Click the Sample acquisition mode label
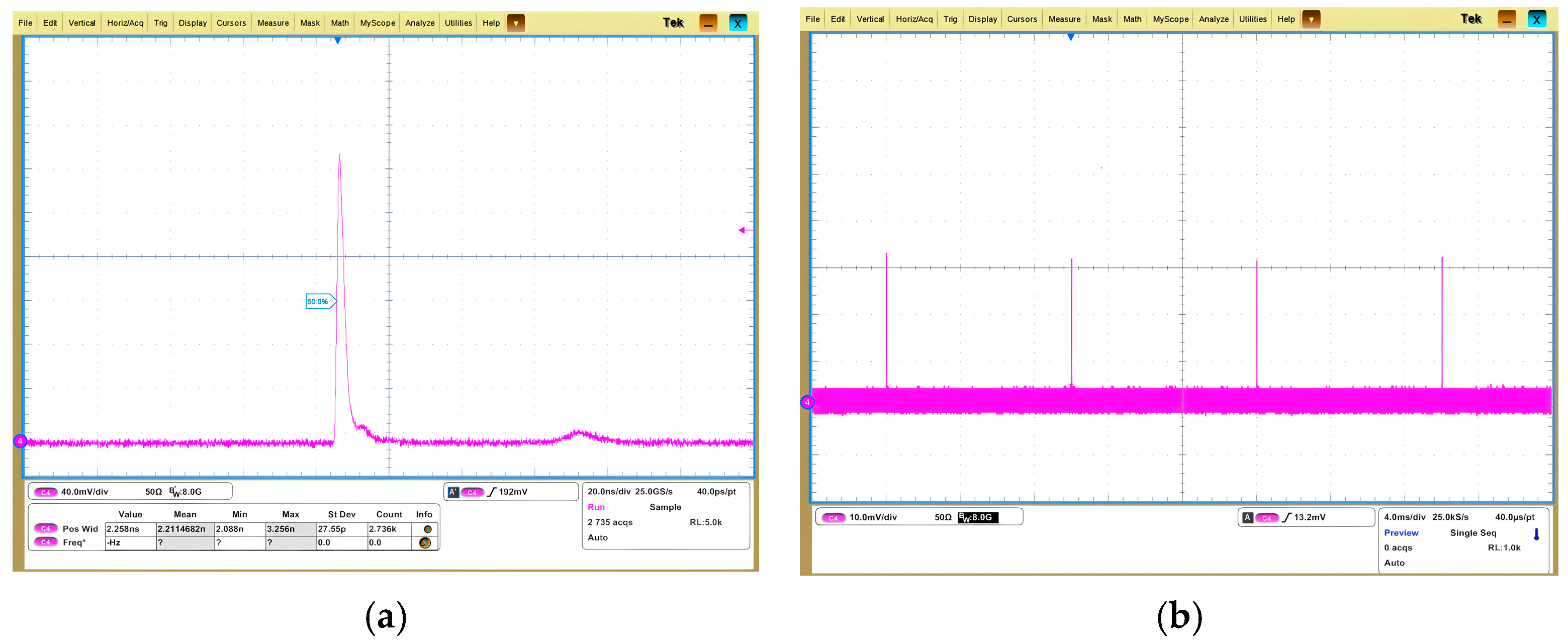This screenshot has height=642, width=1568. click(x=665, y=507)
